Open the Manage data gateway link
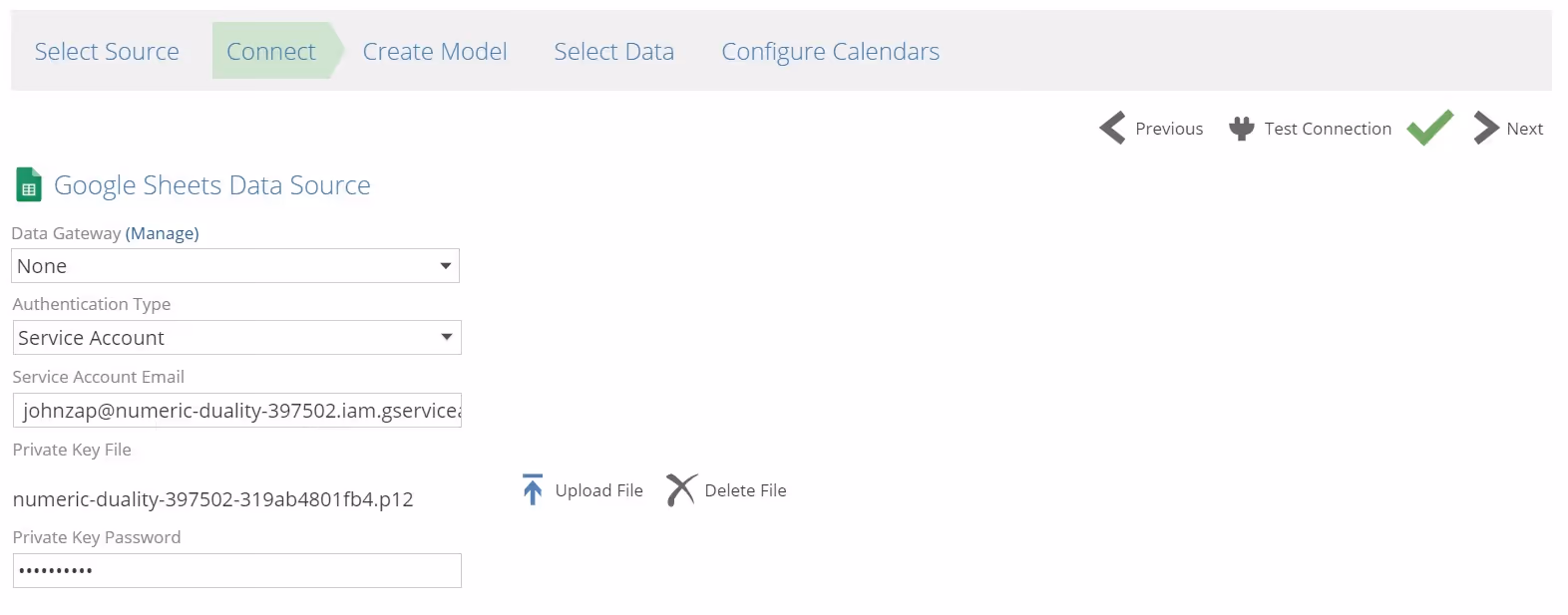This screenshot has height=615, width=1568. (x=162, y=233)
